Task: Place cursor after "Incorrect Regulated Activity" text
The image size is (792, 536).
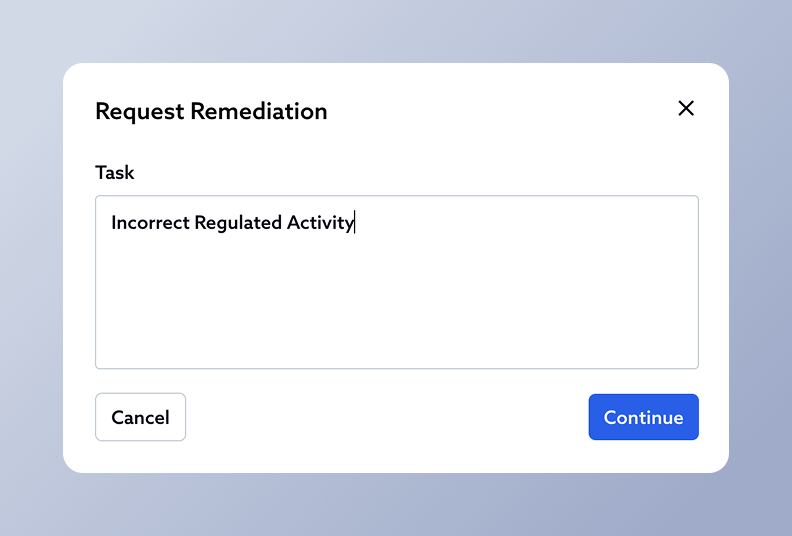Action: coord(355,223)
